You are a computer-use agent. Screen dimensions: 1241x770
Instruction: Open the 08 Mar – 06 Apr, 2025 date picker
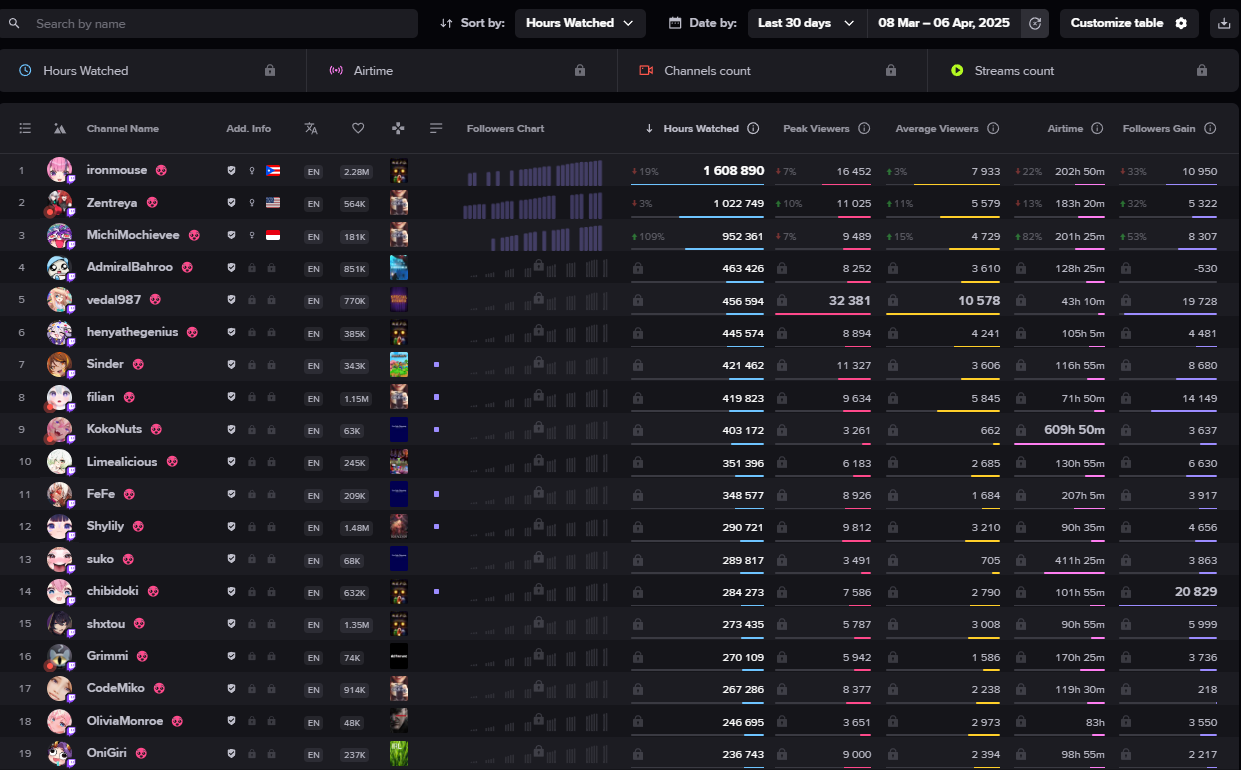[944, 23]
